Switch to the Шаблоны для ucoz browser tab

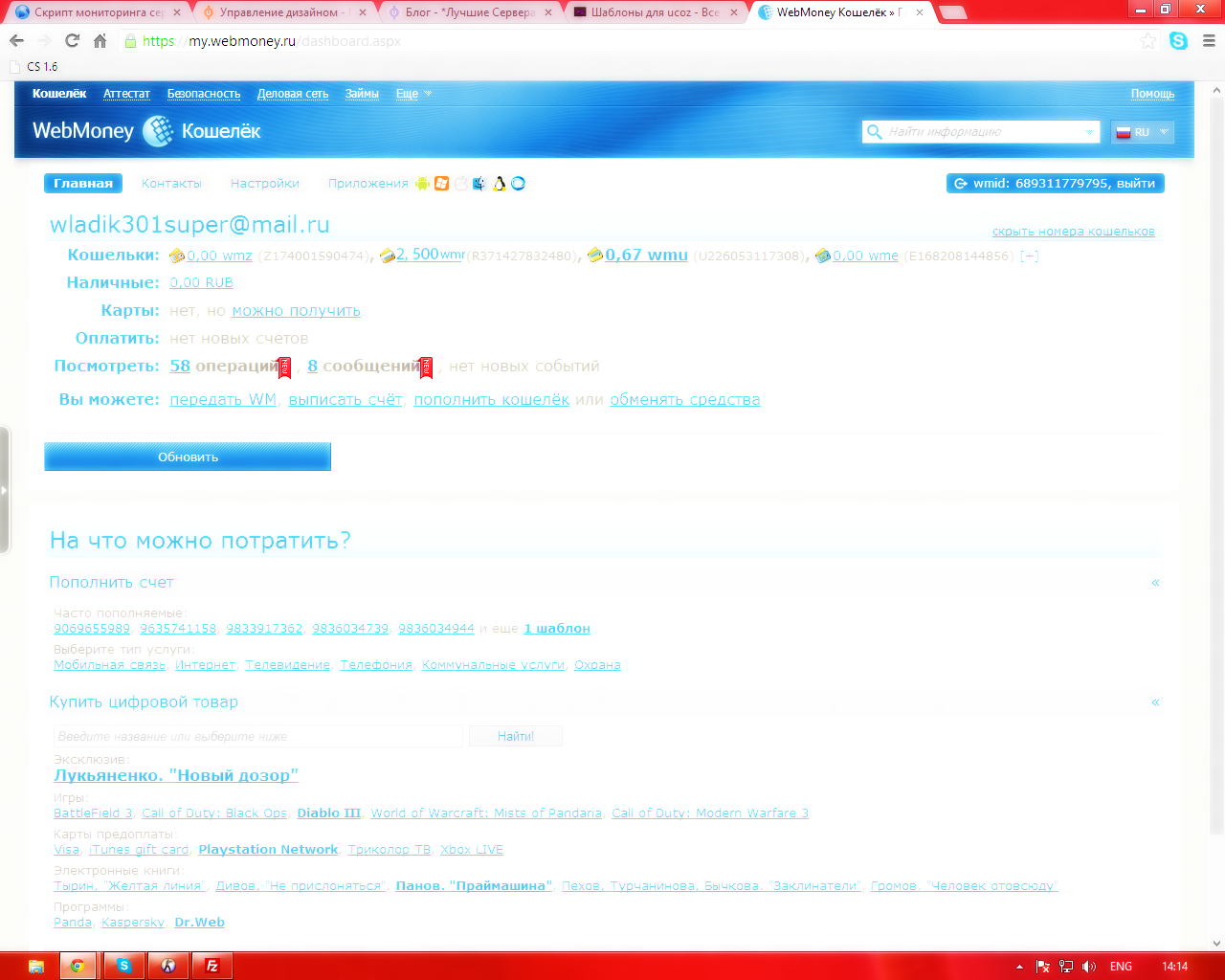click(656, 12)
